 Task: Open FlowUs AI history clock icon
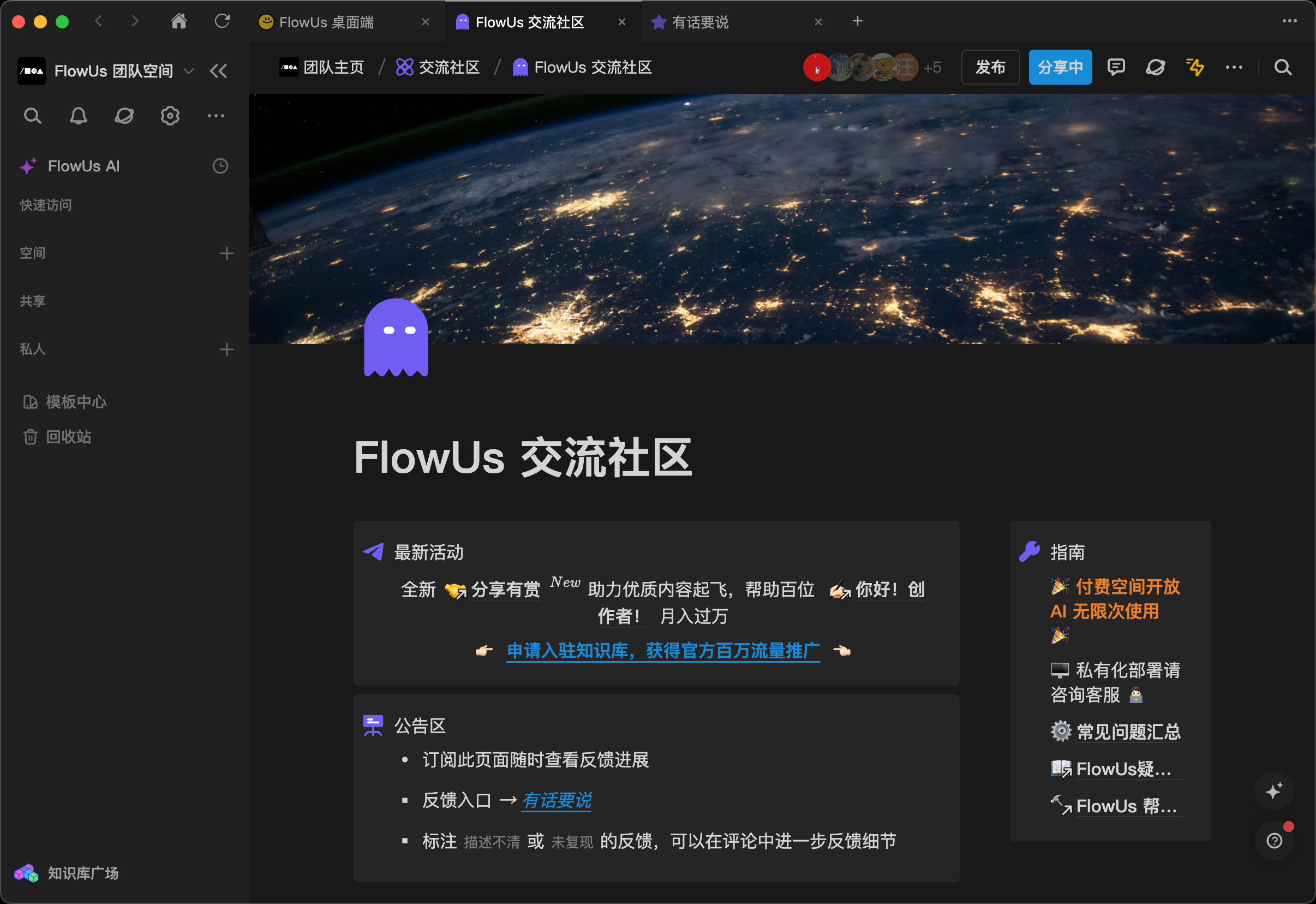tap(220, 166)
